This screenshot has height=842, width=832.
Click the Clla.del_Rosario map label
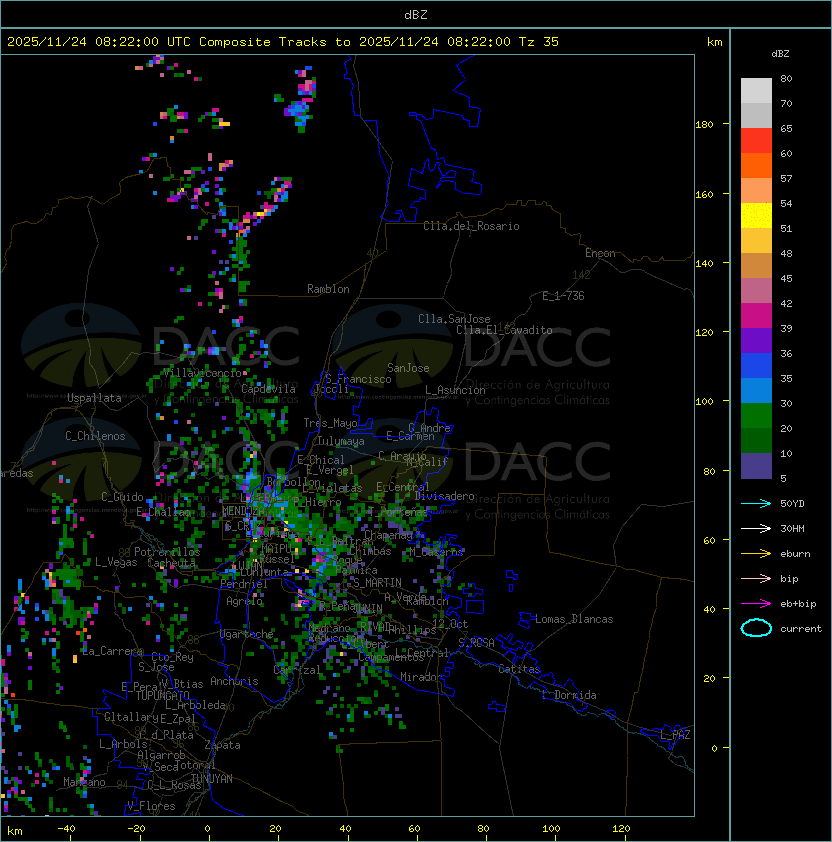(x=471, y=226)
